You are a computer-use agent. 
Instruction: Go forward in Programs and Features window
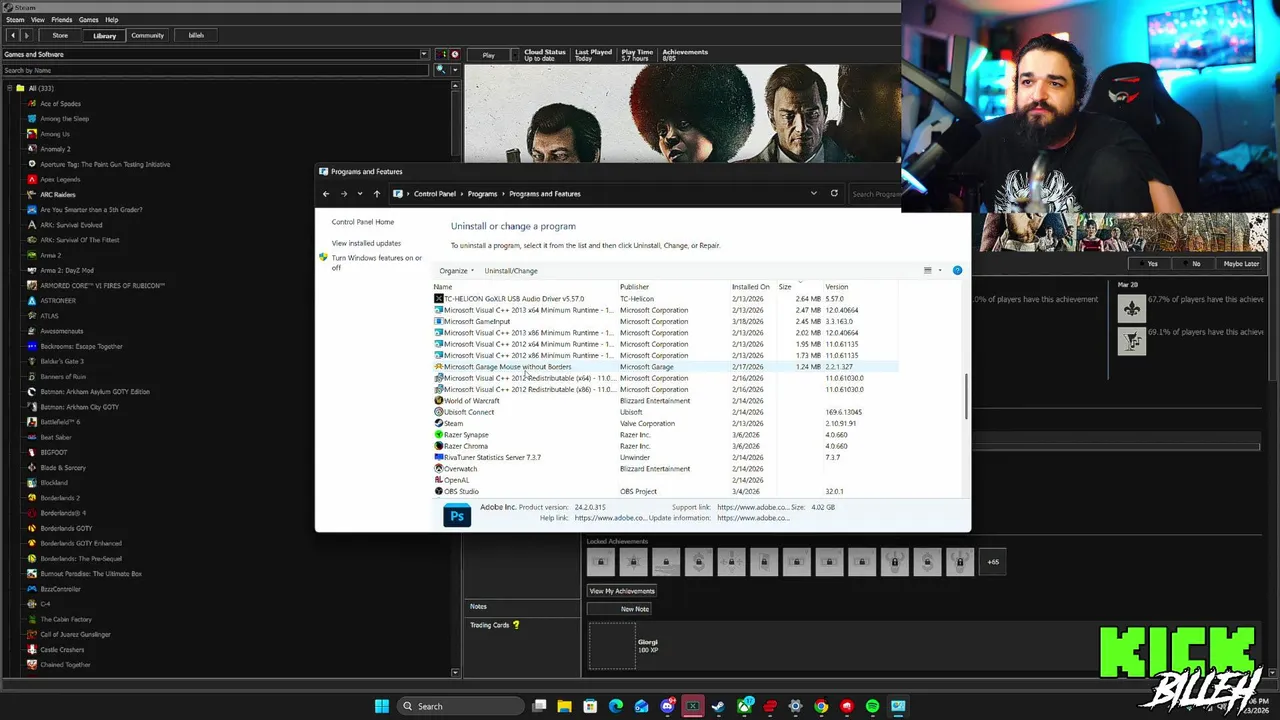tap(344, 194)
